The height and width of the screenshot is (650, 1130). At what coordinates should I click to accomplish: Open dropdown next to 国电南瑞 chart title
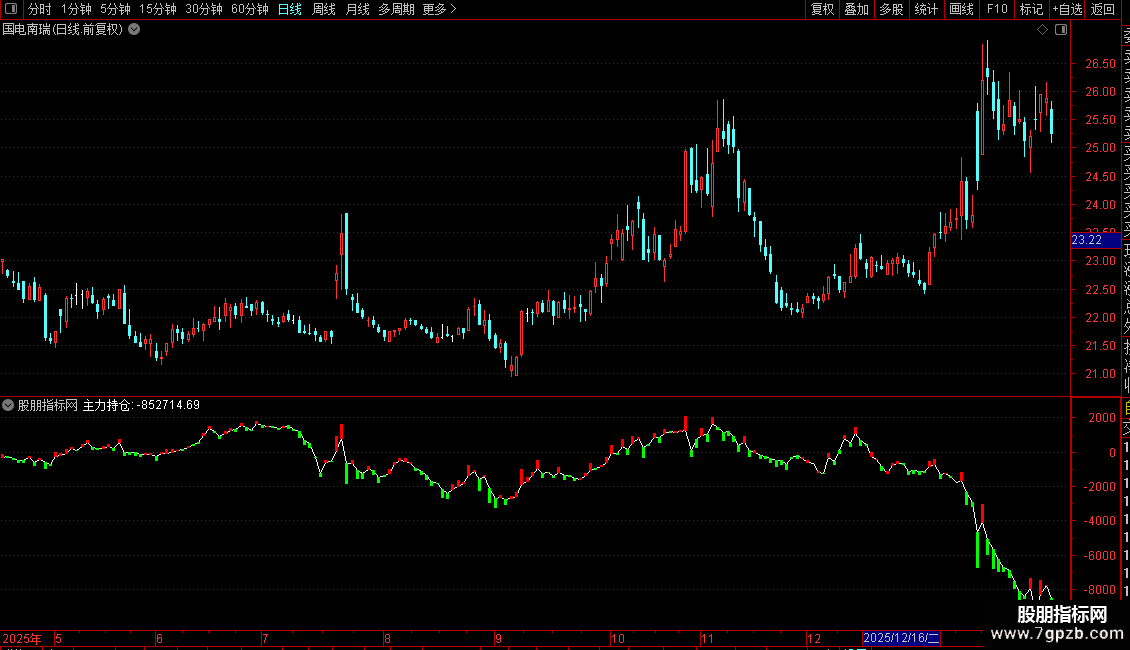point(134,30)
